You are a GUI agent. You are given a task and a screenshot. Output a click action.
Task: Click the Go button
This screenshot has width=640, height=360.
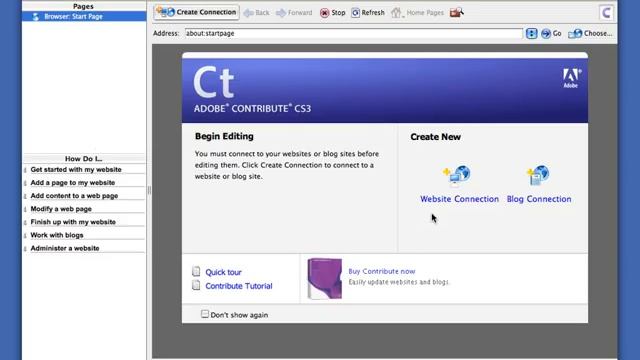(x=551, y=33)
